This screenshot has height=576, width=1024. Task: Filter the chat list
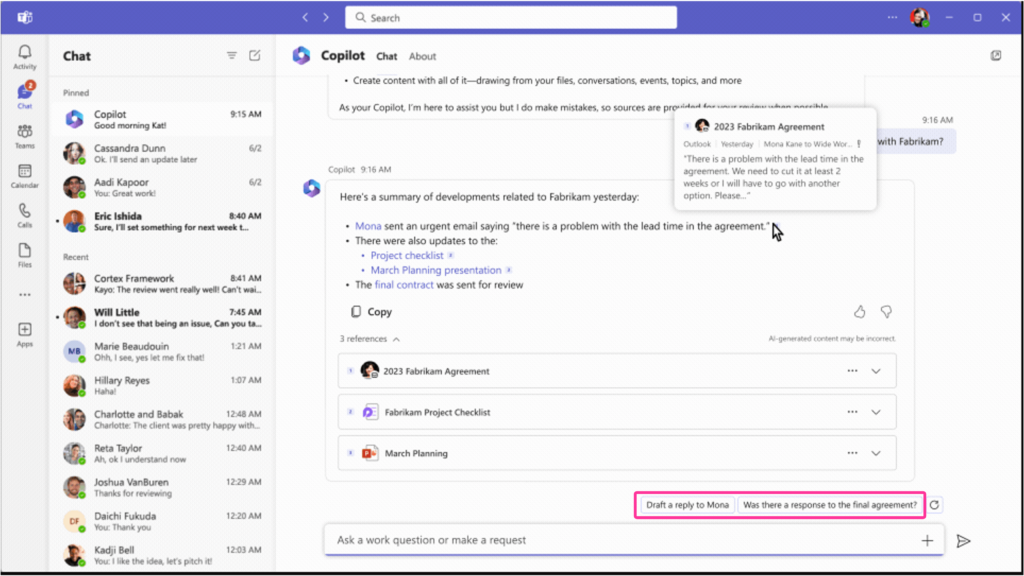coord(231,55)
